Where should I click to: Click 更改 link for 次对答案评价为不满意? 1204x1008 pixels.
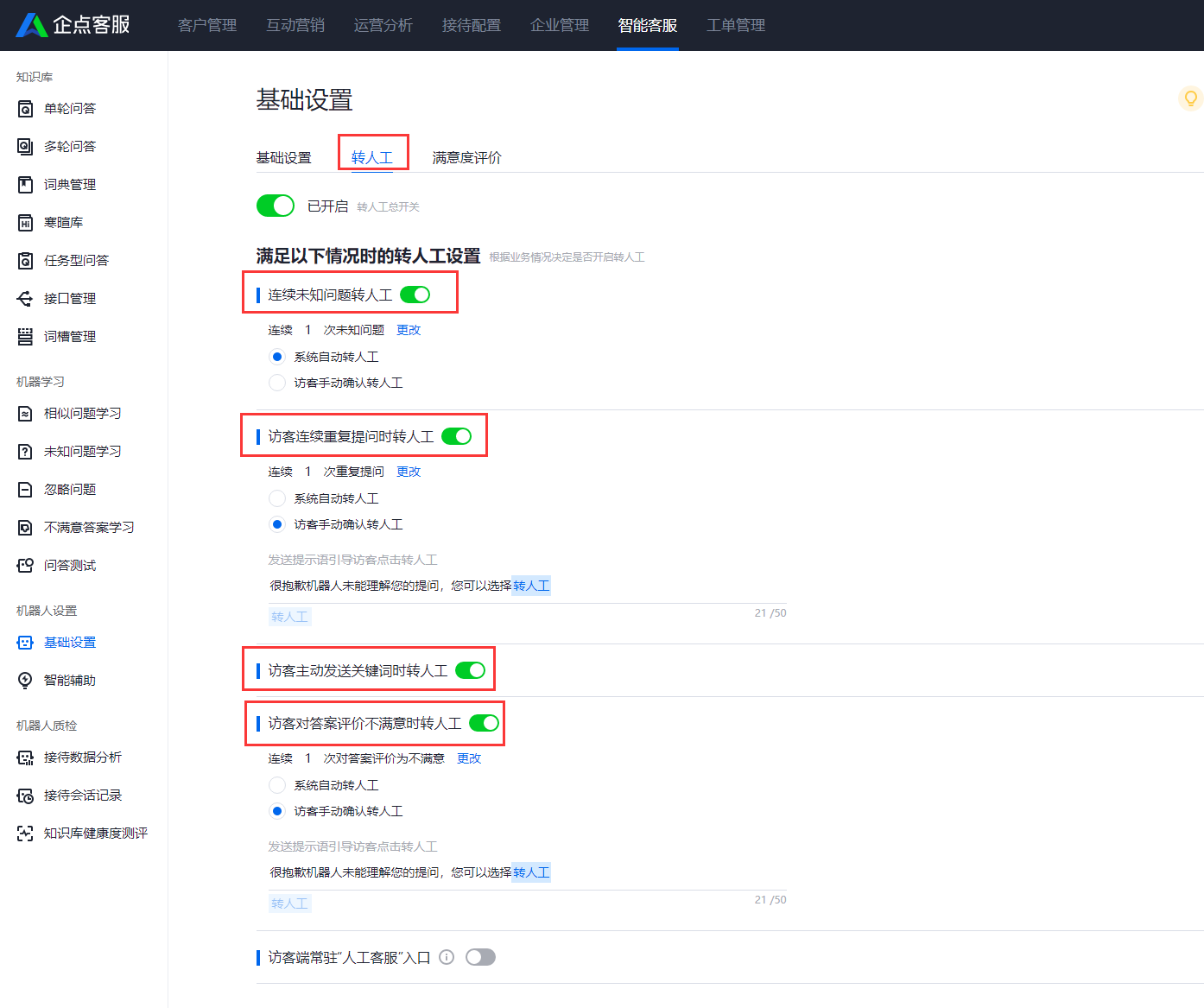click(x=469, y=758)
